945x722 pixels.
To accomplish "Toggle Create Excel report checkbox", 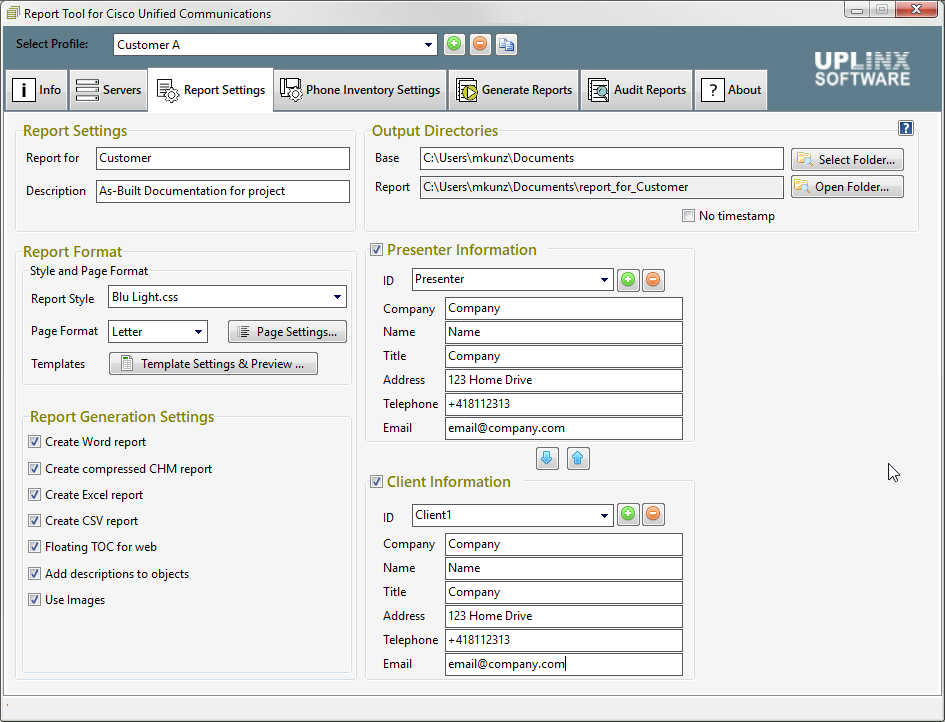I will tap(34, 495).
